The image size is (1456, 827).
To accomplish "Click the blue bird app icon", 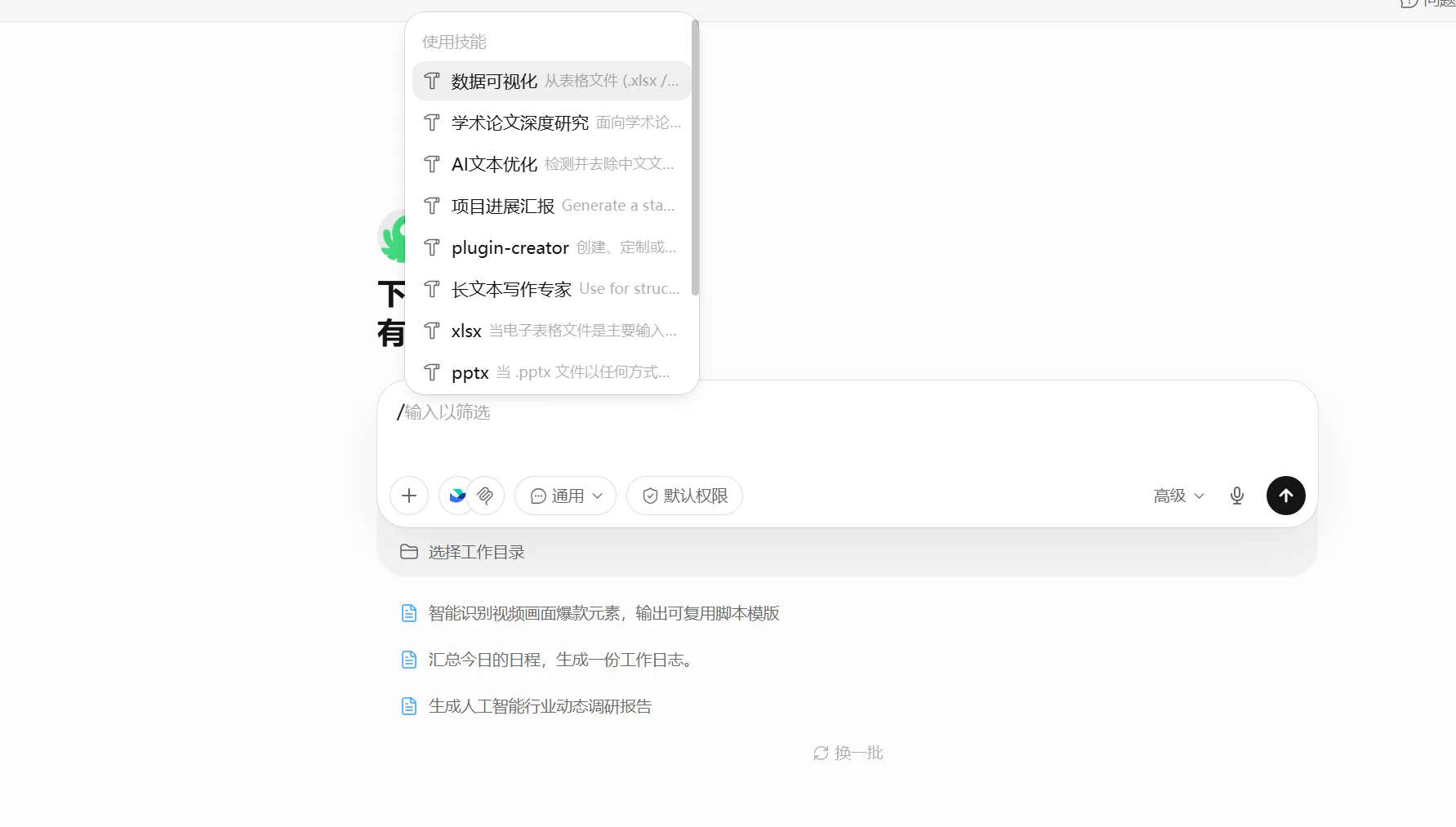I will coord(457,496).
